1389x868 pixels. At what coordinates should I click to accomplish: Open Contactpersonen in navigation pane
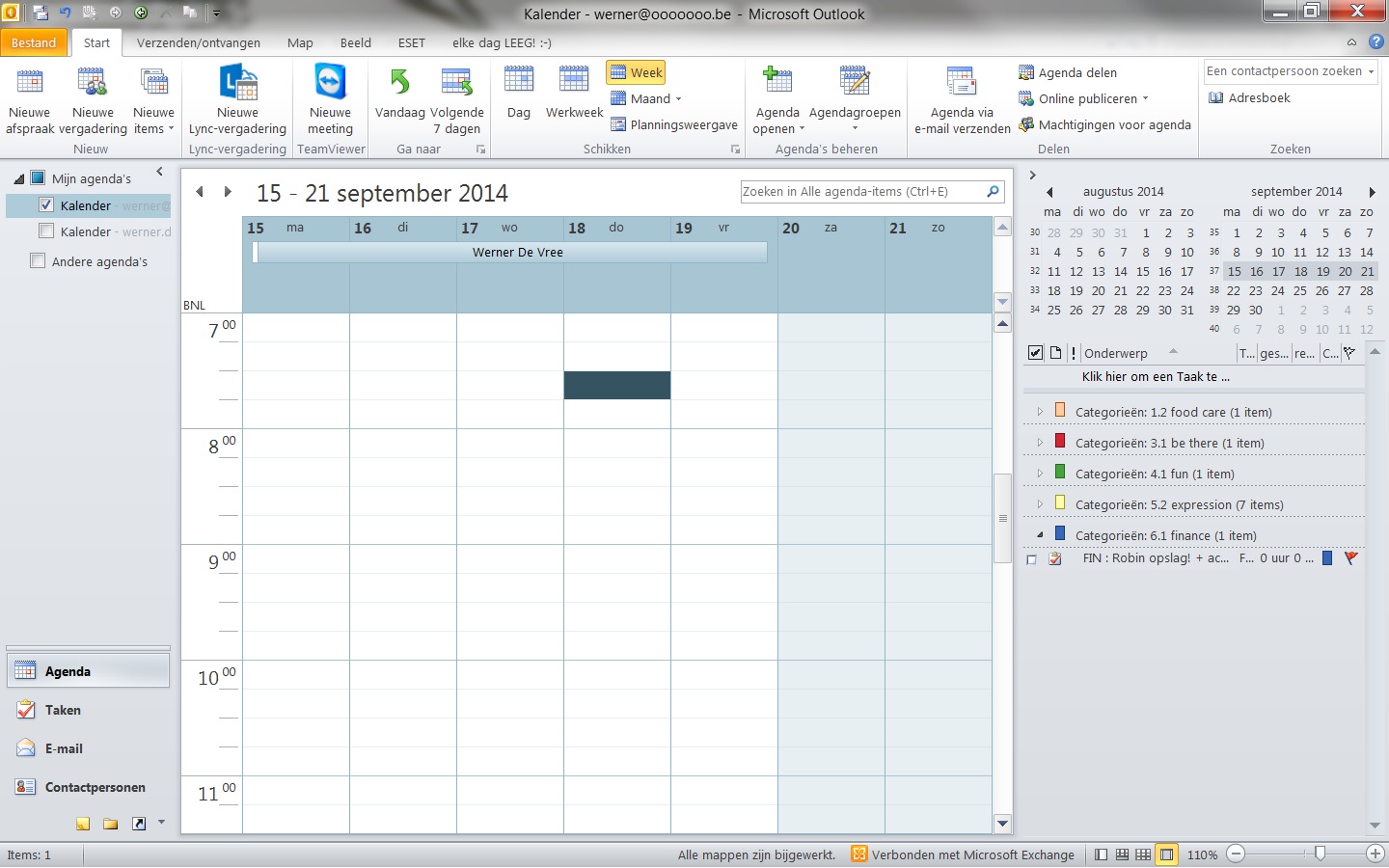[95, 788]
